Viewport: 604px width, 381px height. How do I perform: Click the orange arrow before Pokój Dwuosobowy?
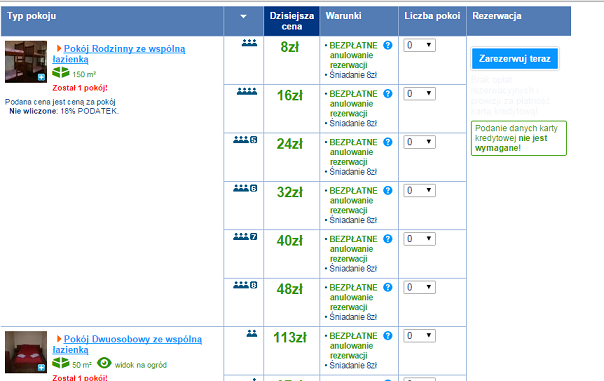59,339
